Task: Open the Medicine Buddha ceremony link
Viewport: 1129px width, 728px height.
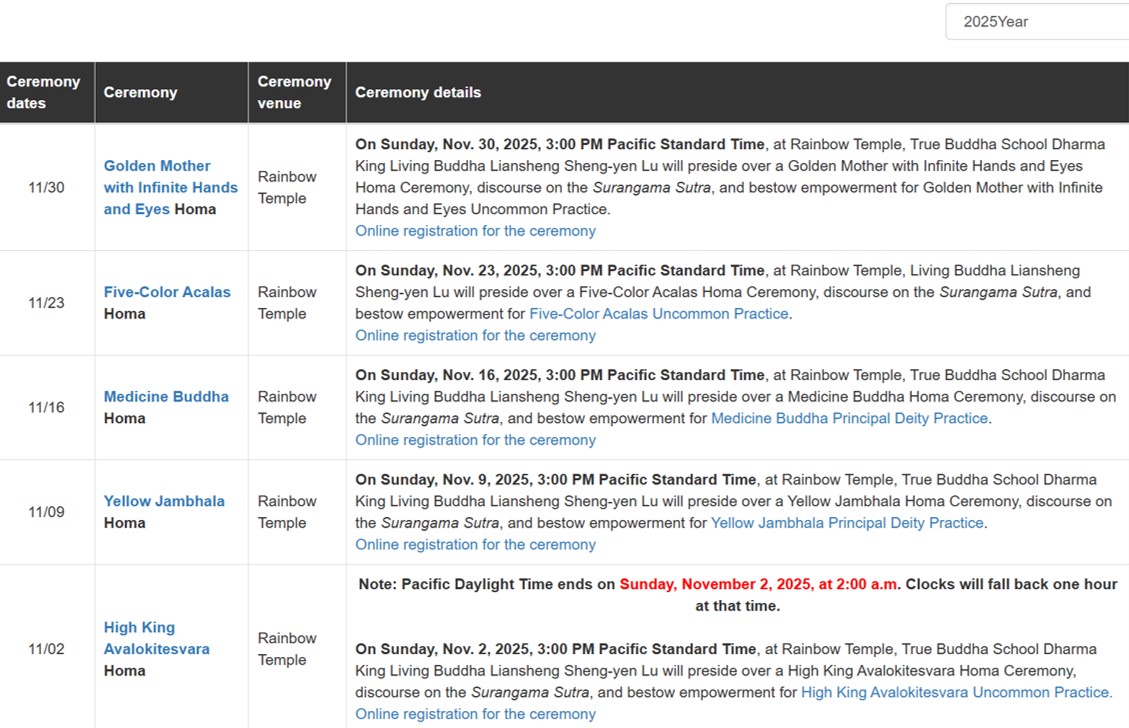Action: tap(166, 396)
